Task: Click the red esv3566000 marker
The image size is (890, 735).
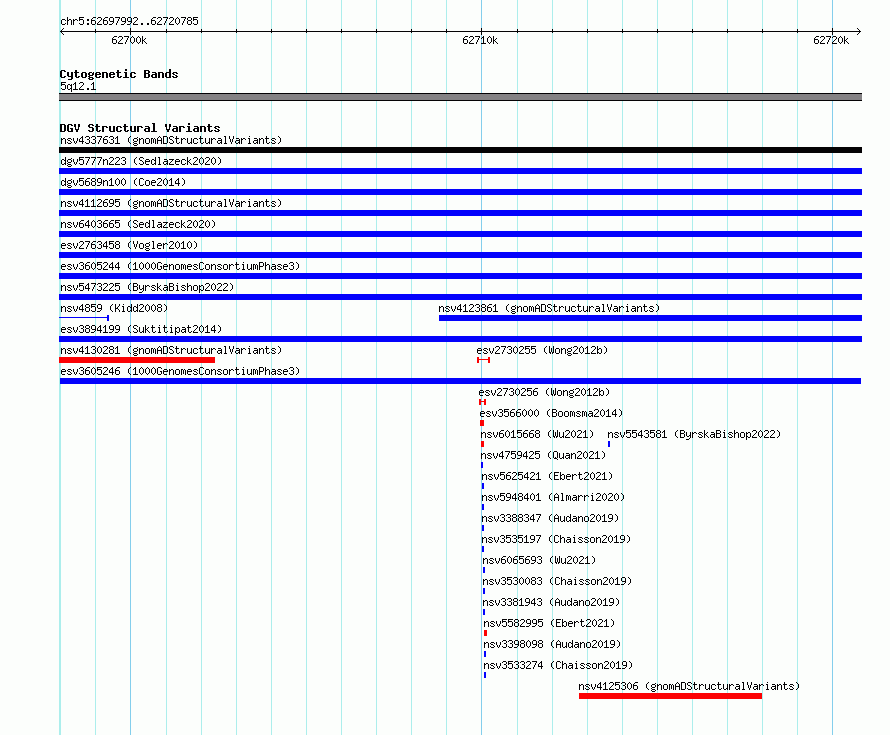Action: pyautogui.click(x=482, y=423)
